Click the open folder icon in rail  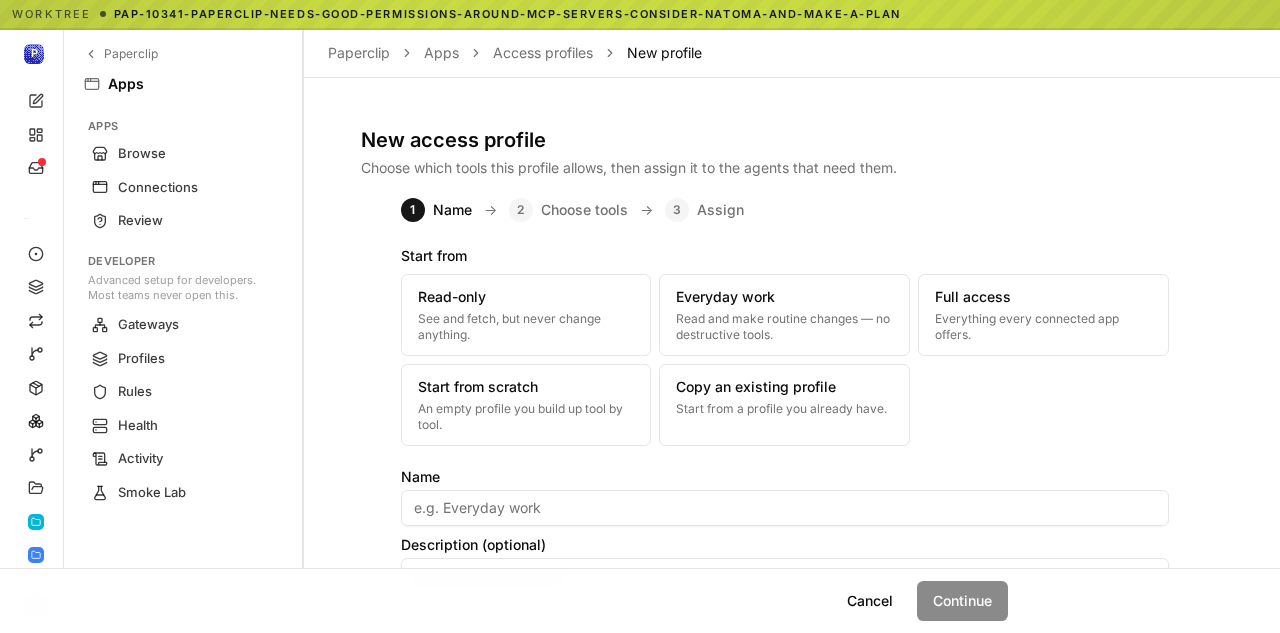coord(36,488)
